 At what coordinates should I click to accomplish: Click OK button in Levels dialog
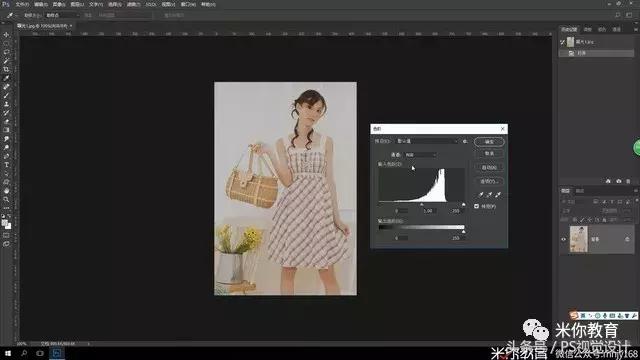(489, 142)
